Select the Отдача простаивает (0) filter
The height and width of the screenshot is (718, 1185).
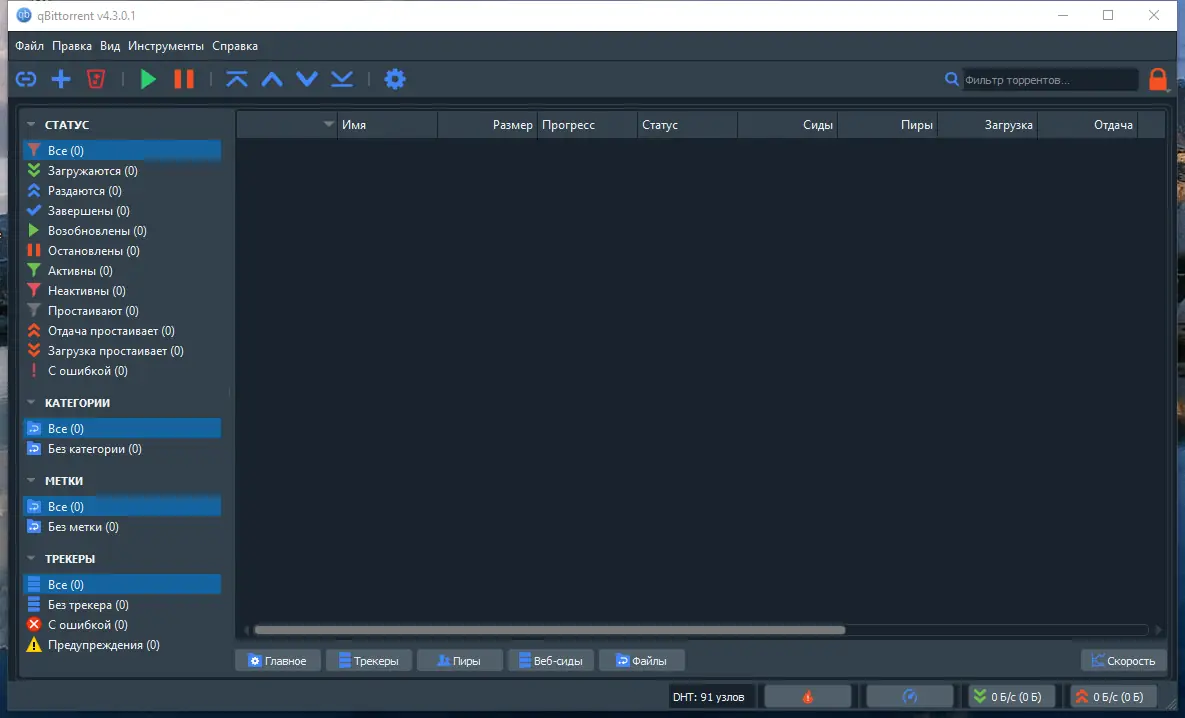click(x=122, y=331)
